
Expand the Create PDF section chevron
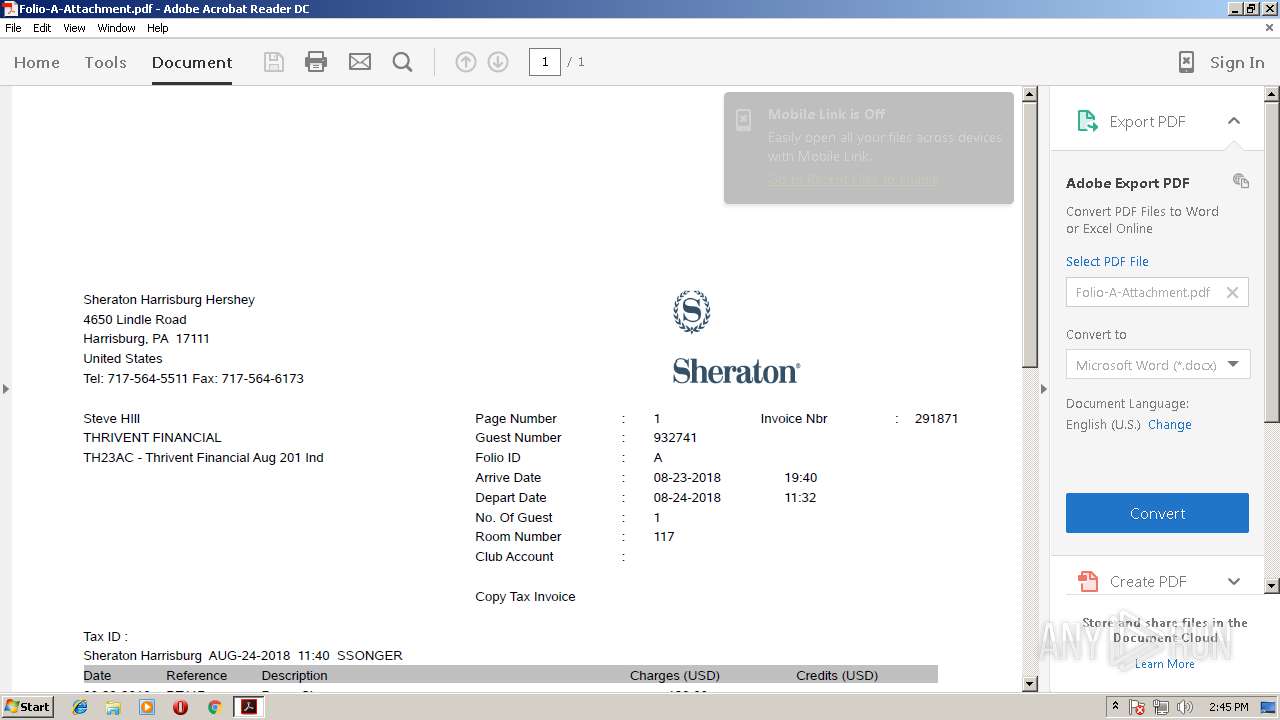[1234, 581]
